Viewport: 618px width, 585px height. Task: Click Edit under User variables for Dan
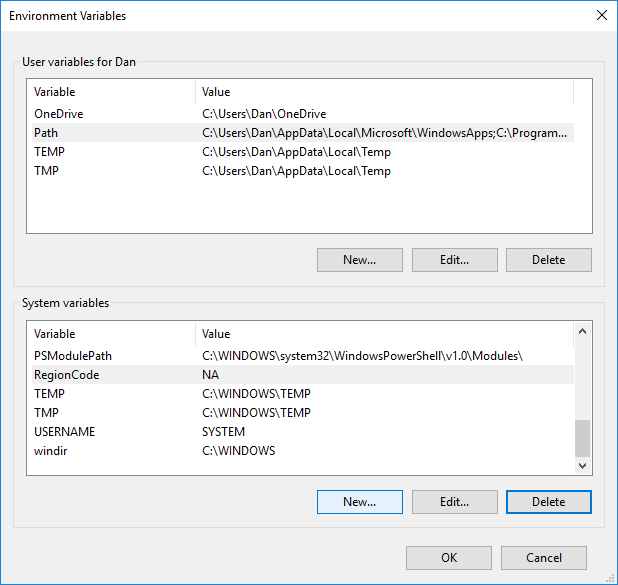[454, 260]
